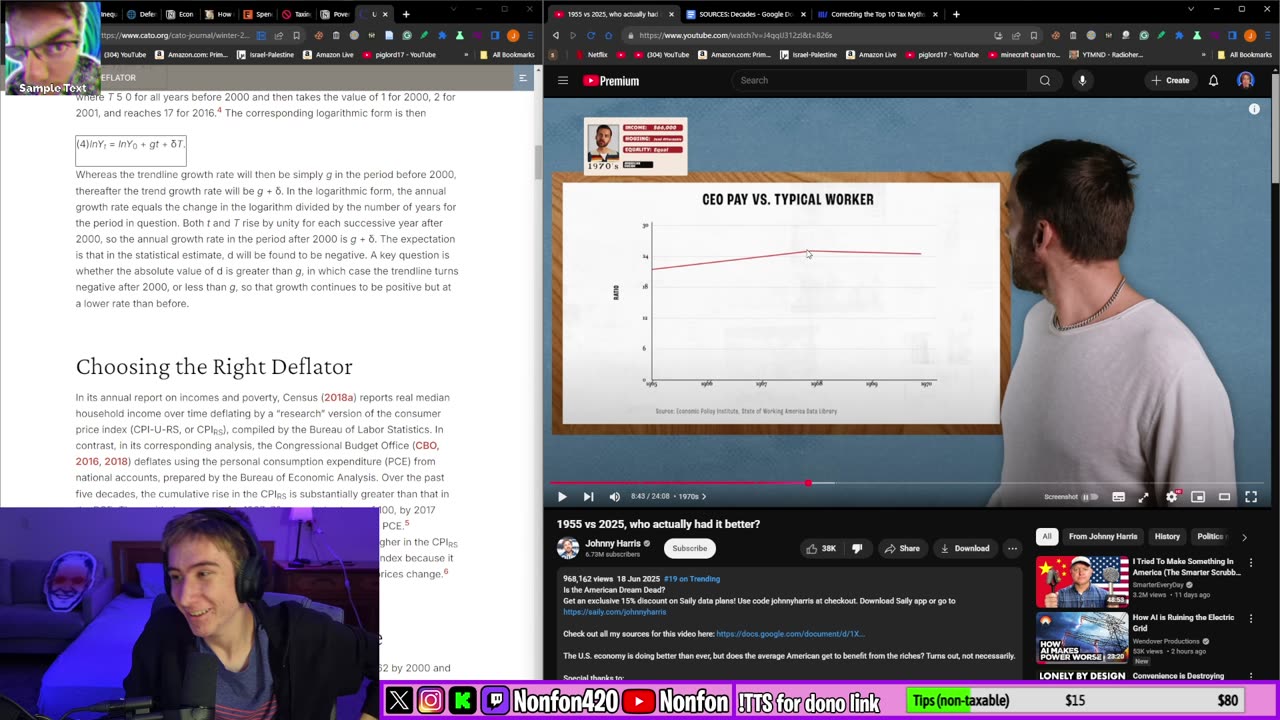Seek on the red video progress bar
Viewport: 1280px width, 720px height.
680,483
